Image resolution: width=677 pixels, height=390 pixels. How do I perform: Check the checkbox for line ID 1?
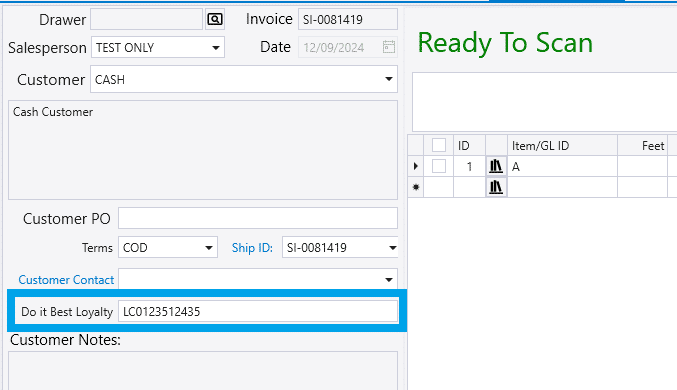[x=439, y=166]
